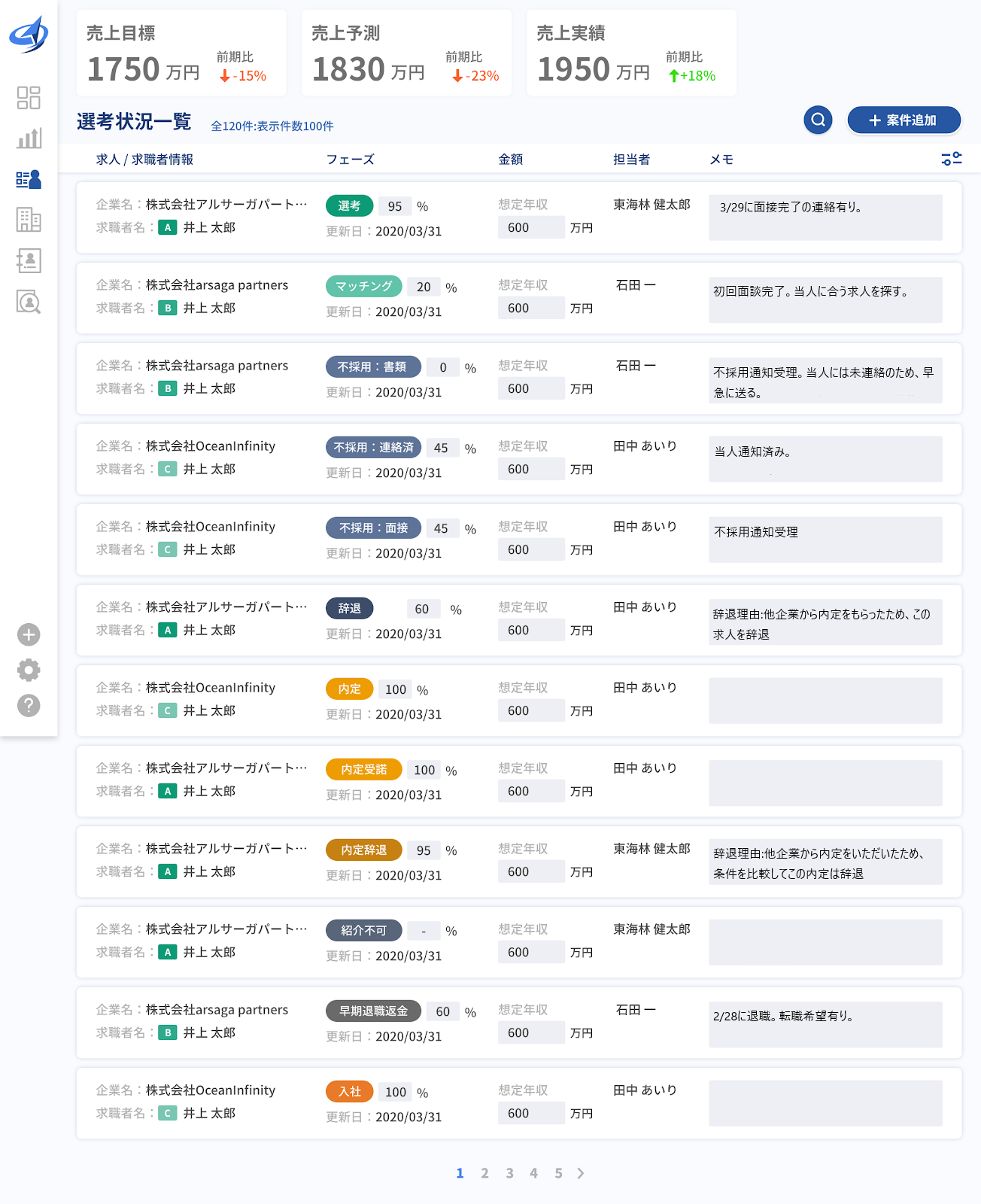Open the contacts address book sidebar icon
The image size is (981, 1204).
[x=29, y=260]
